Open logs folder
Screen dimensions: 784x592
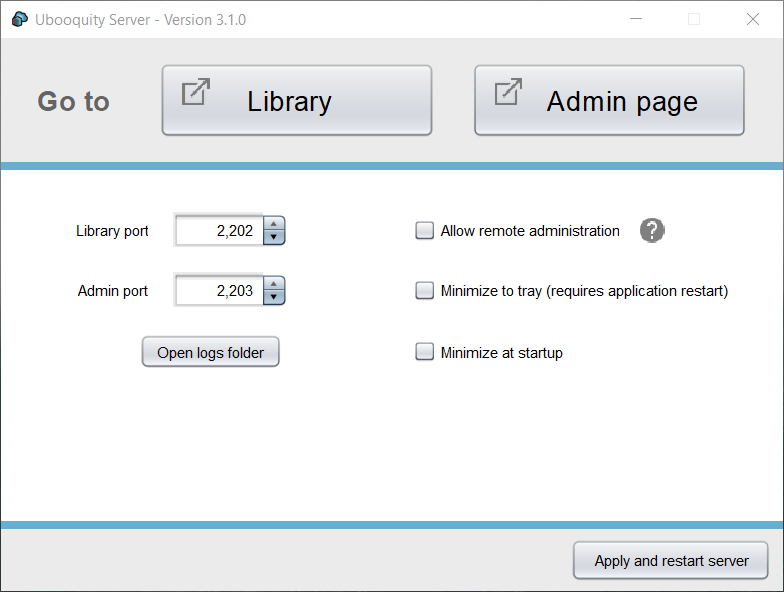click(x=210, y=352)
